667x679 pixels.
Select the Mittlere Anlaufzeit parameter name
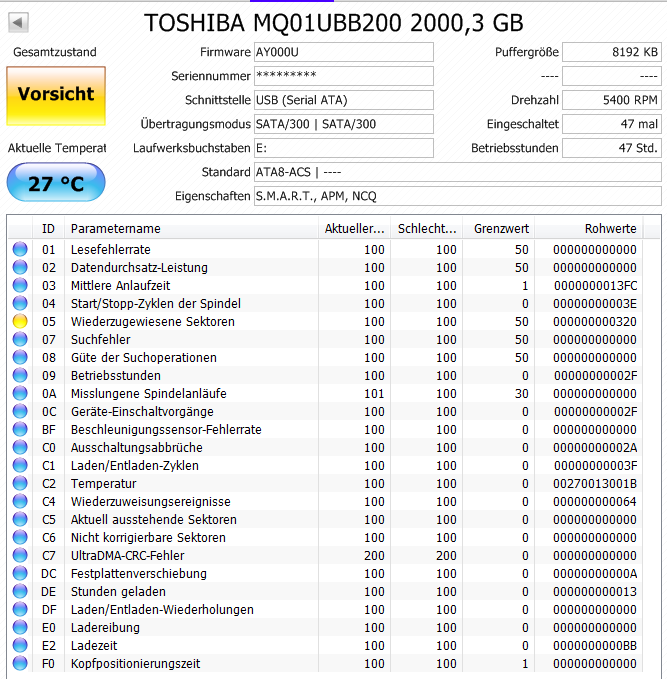[x=120, y=286]
